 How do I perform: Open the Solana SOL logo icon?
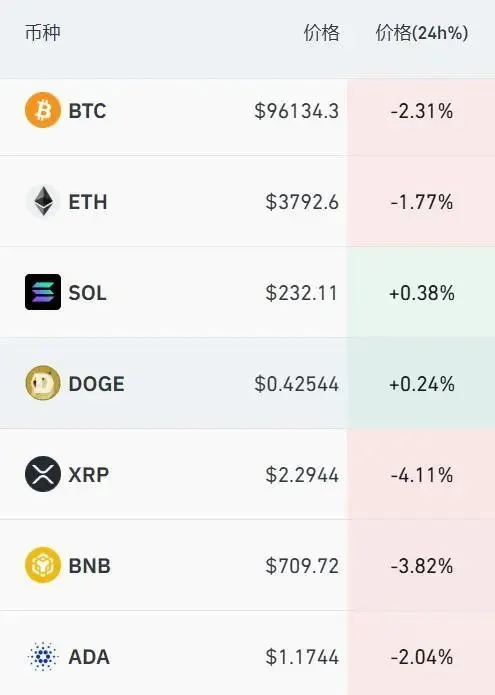pos(43,292)
